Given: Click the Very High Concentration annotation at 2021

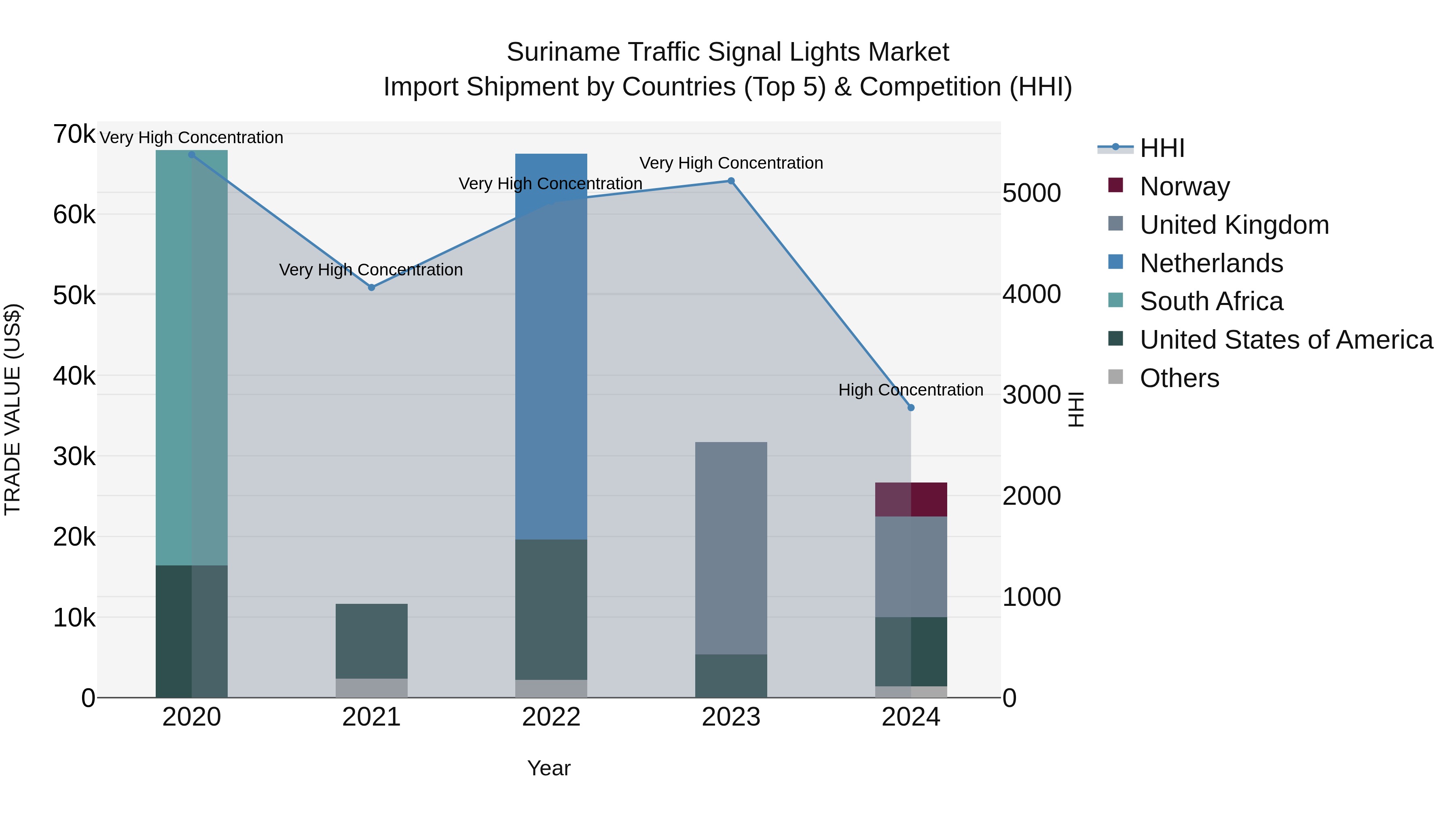Looking at the screenshot, I should click(371, 270).
